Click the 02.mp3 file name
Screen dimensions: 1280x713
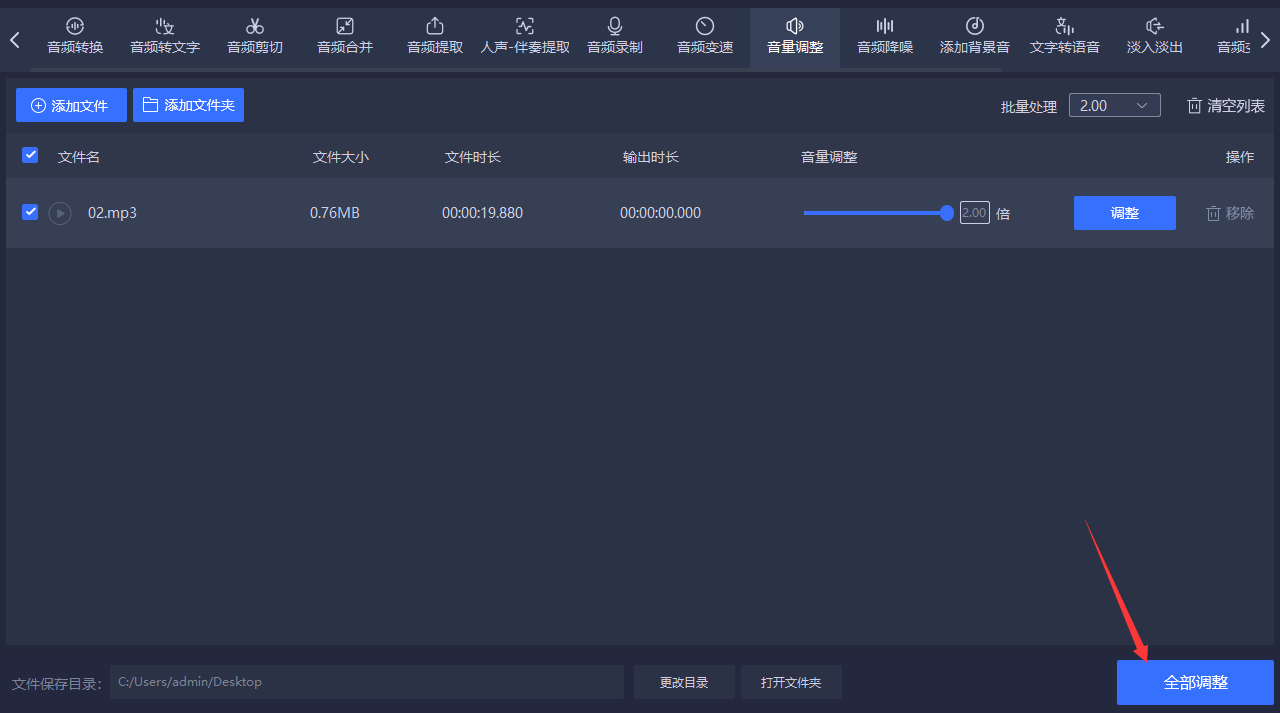pyautogui.click(x=112, y=213)
